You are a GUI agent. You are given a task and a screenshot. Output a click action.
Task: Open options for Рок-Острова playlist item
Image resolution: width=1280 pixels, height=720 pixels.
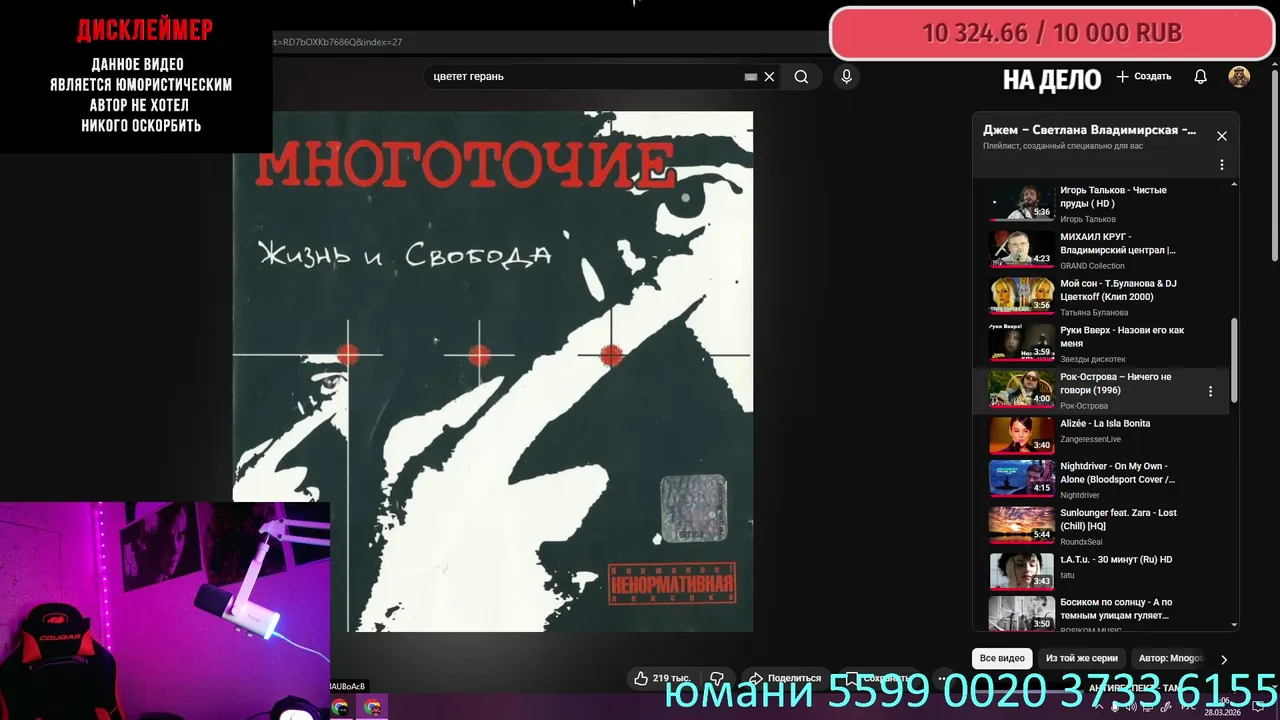coord(1210,391)
